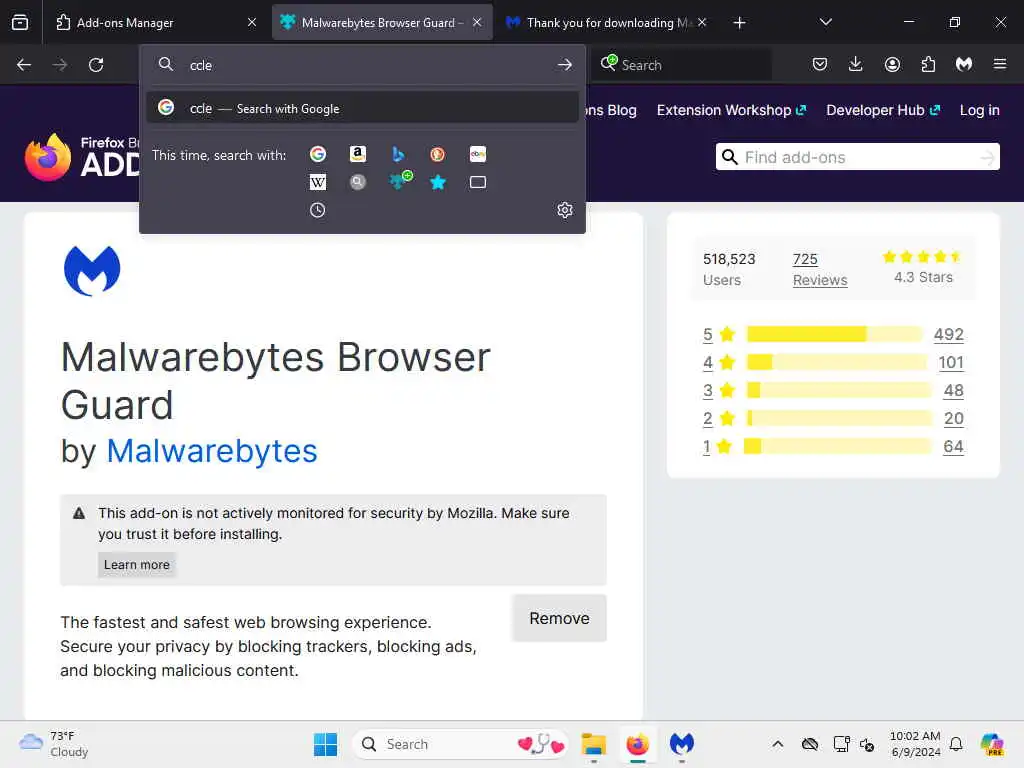
Task: Expand the list all tabs chevron
Action: (825, 22)
